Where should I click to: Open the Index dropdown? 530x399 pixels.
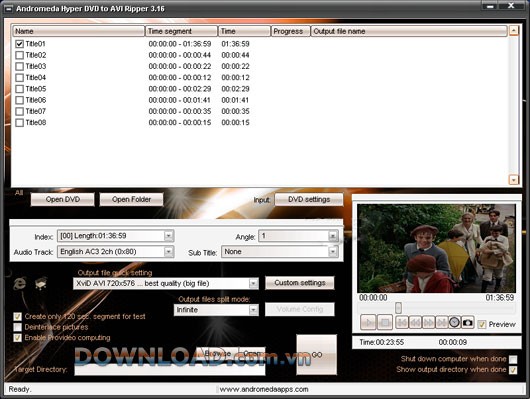click(168, 236)
